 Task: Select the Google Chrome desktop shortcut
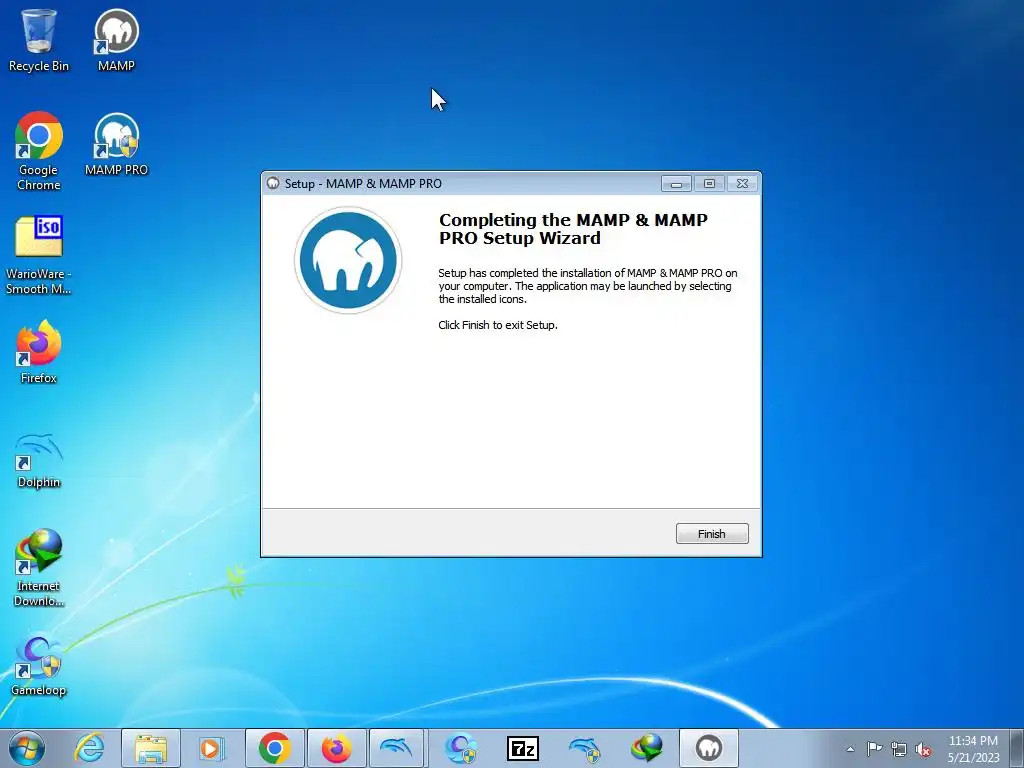point(39,151)
